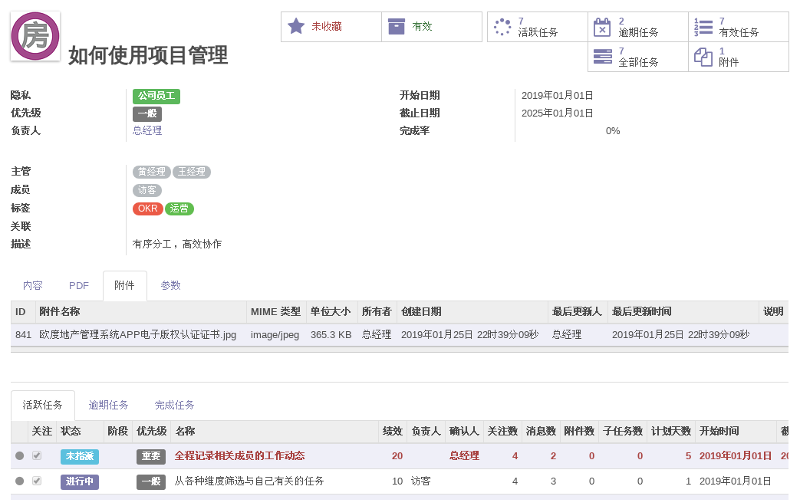Open 有效任务 via the numbered list icon
This screenshot has height=500, width=800.
703,26
